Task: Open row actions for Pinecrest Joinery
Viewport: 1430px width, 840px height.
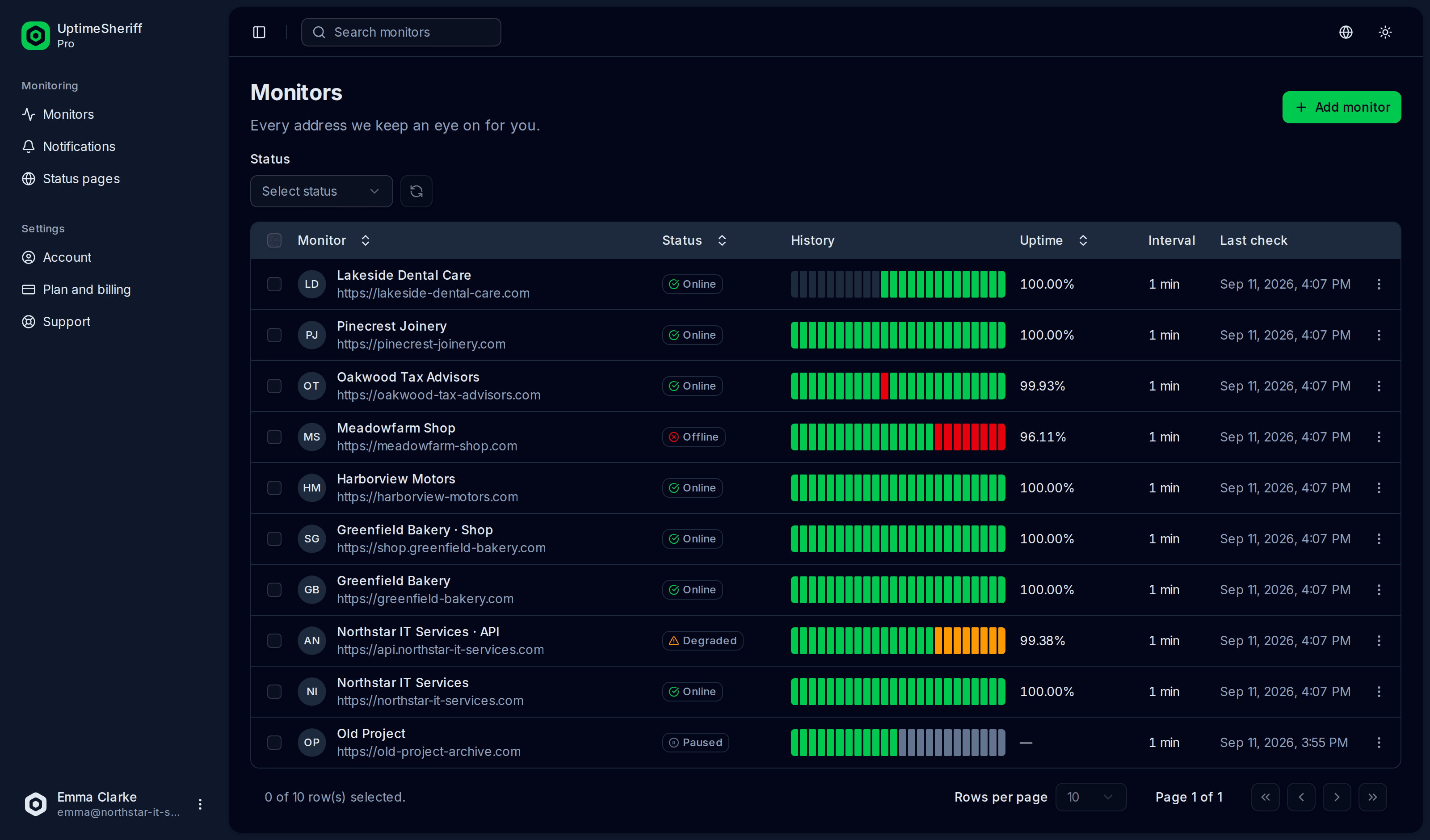Action: coord(1379,335)
